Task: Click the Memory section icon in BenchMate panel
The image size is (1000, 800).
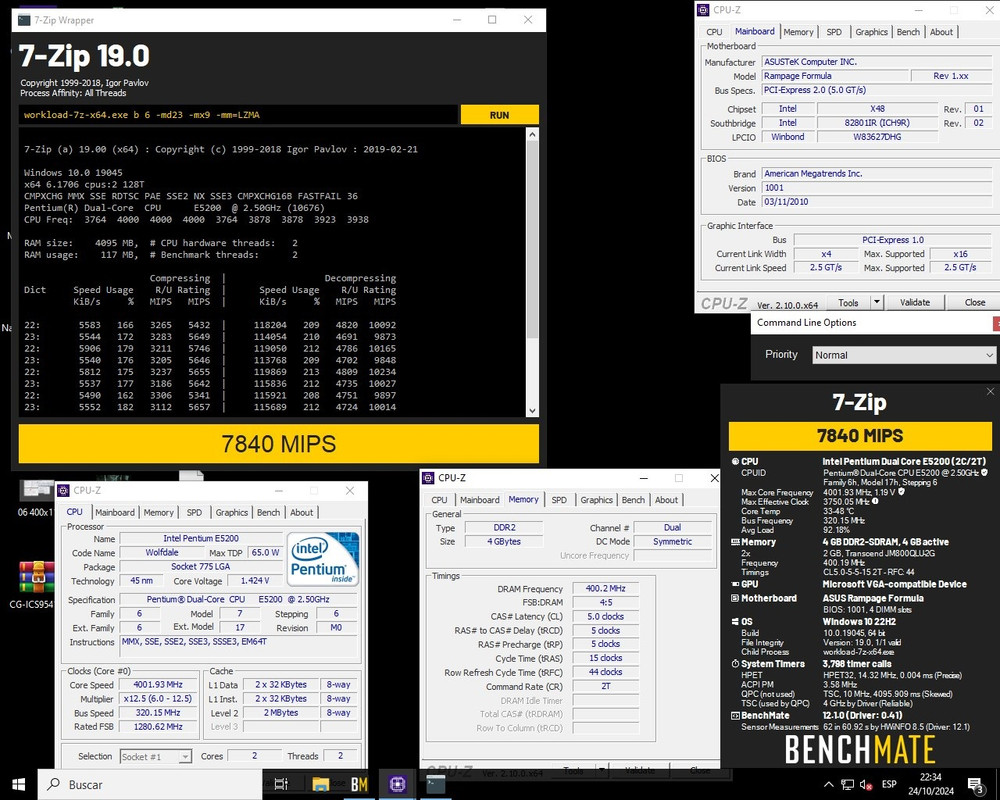Action: [x=735, y=542]
